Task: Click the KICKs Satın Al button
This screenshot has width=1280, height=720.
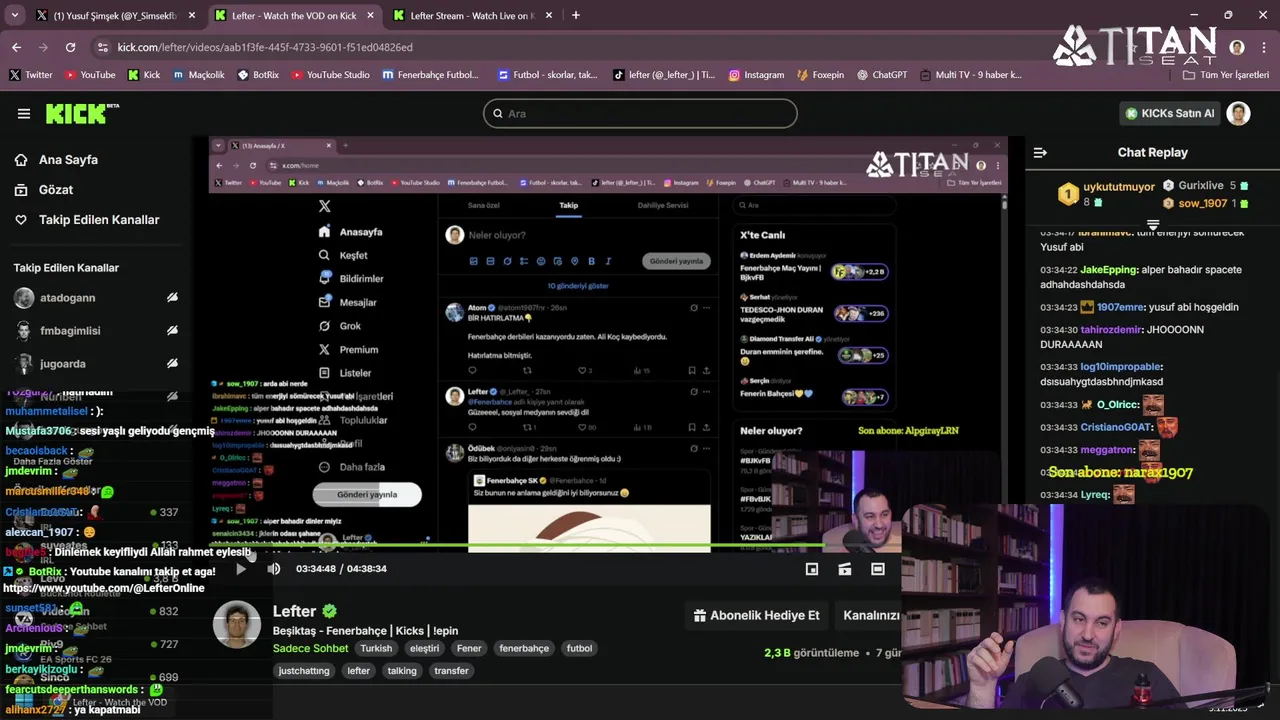Action: coord(1169,113)
